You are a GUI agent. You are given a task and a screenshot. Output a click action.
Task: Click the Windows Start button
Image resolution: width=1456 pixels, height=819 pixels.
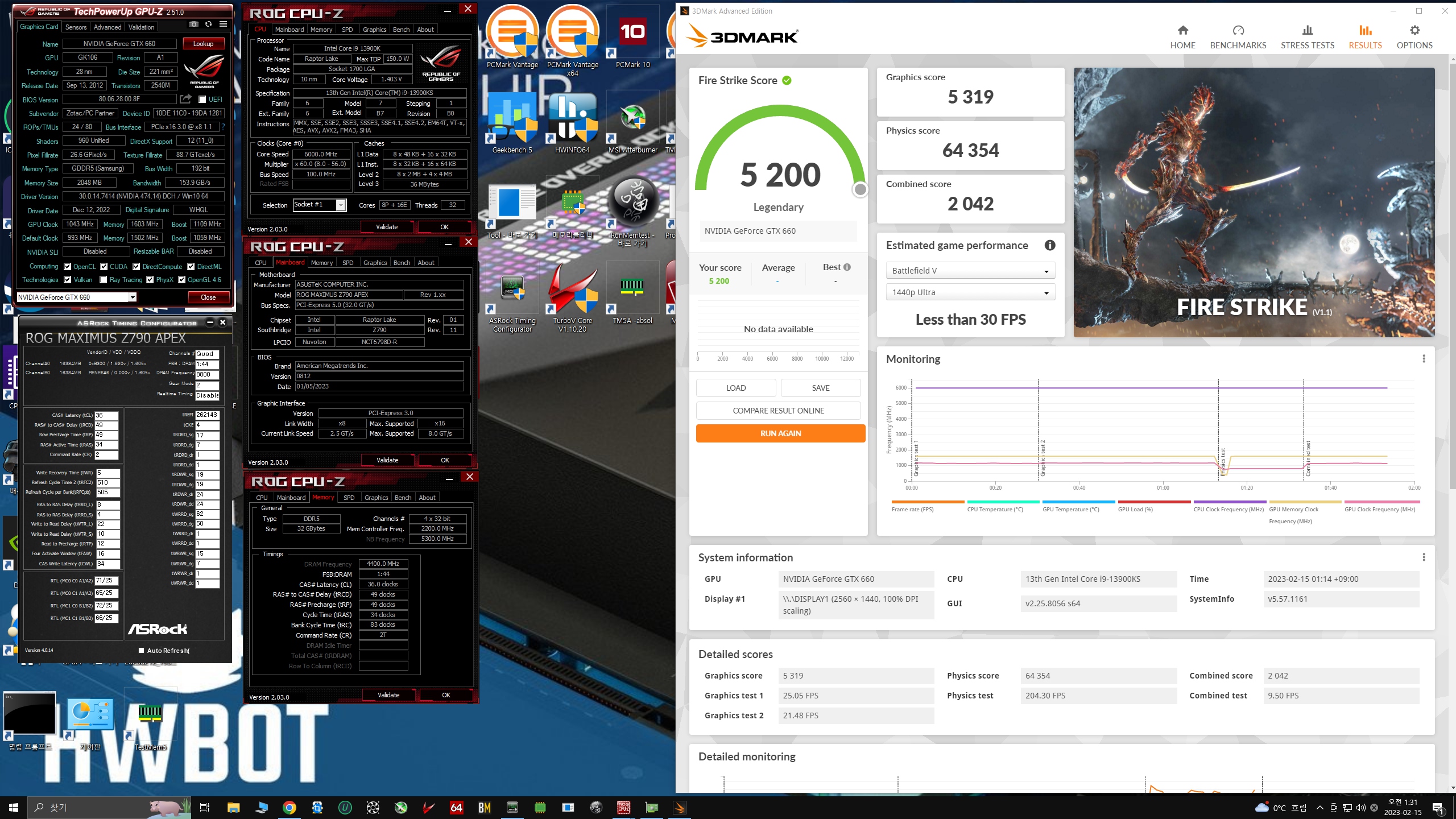(x=14, y=807)
